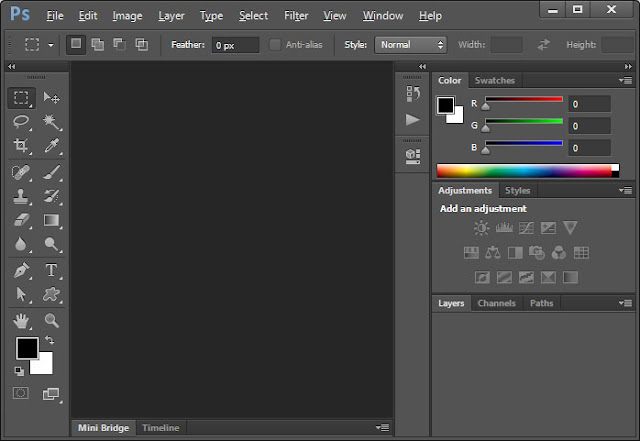
Task: Select the Zoom tool
Action: tap(51, 321)
